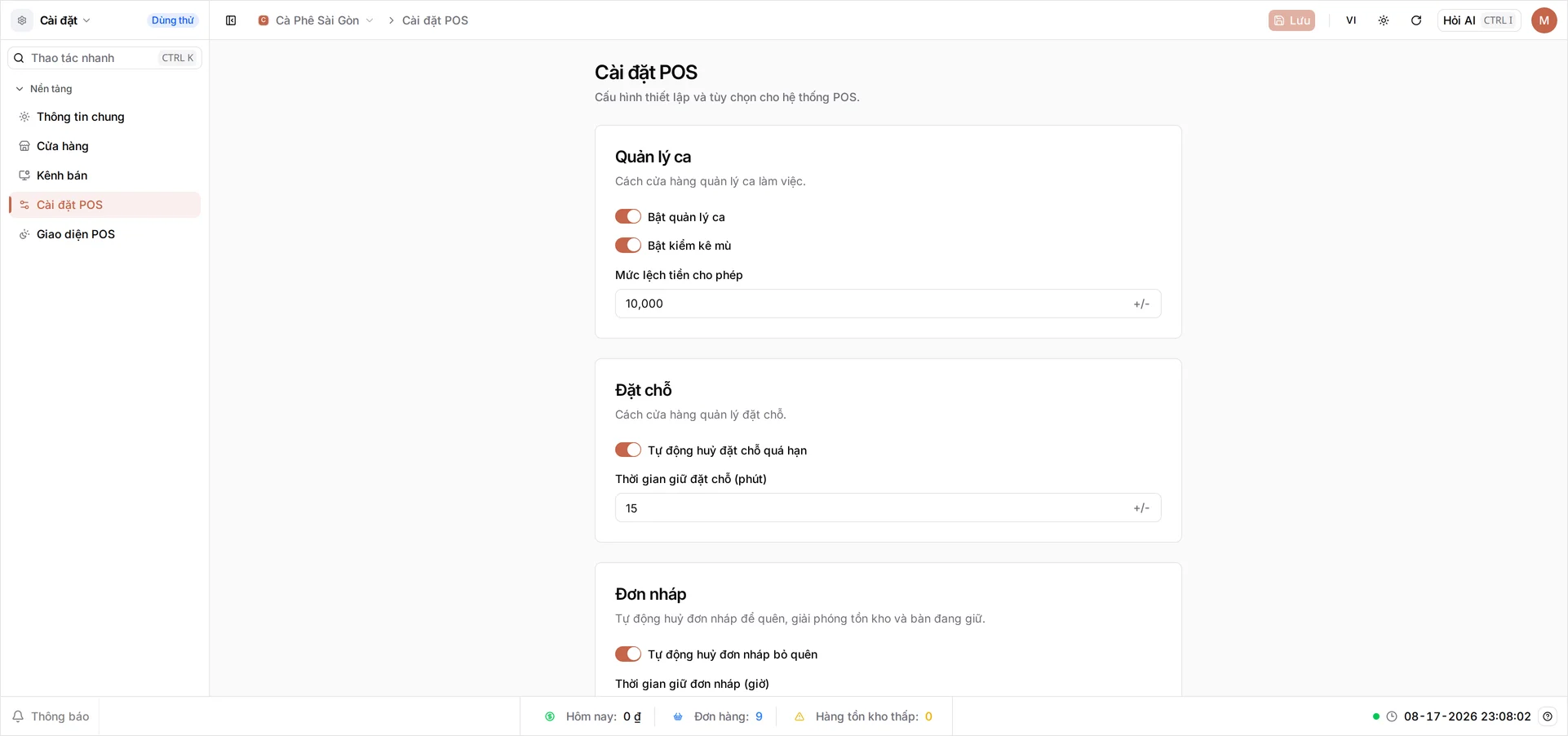Open the Cài đặt module dropdown
The image size is (1568, 736).
point(64,20)
